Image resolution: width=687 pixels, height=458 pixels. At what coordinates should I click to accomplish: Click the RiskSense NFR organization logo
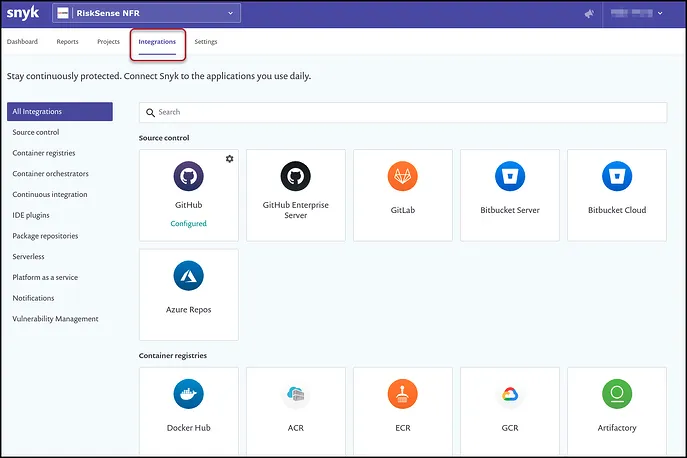pyautogui.click(x=63, y=13)
